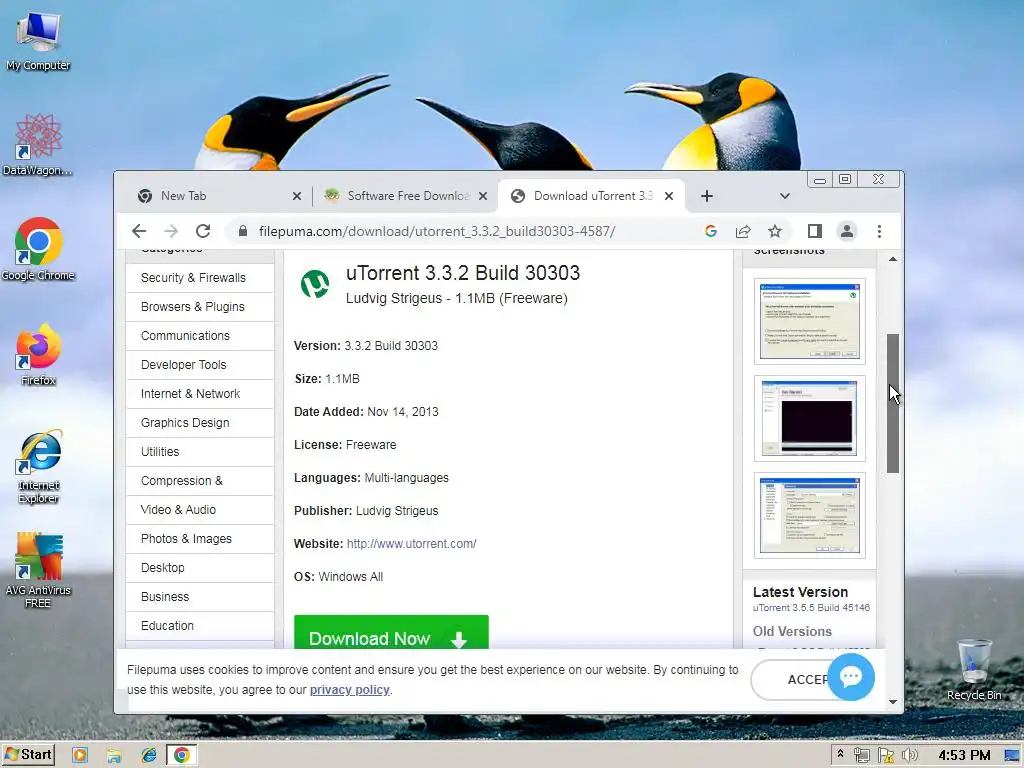This screenshot has width=1024, height=768.
Task: Open Chrome three-dot menu
Action: tap(879, 231)
